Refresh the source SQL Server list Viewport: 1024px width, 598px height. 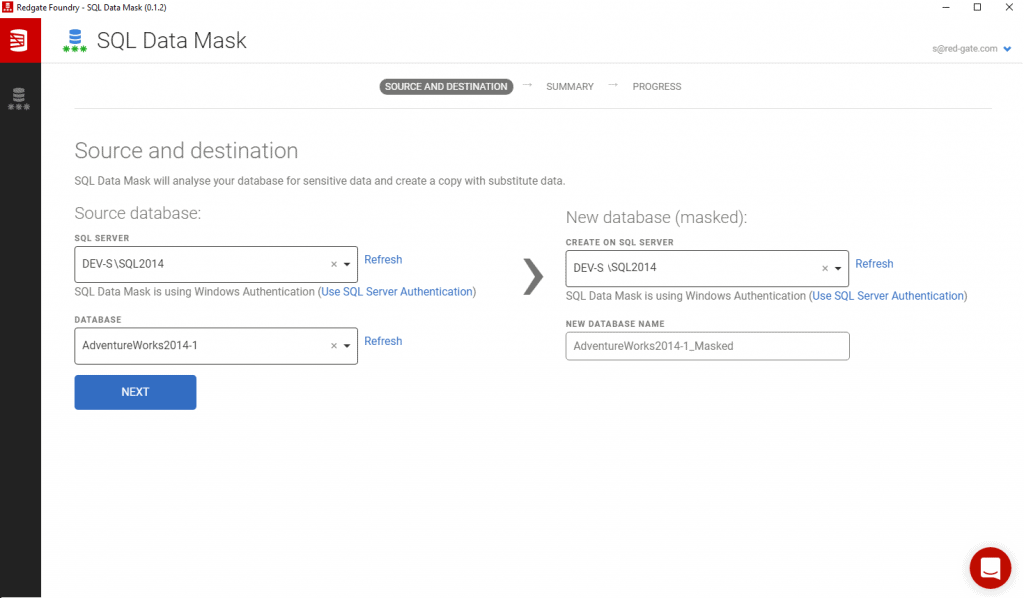coord(383,259)
